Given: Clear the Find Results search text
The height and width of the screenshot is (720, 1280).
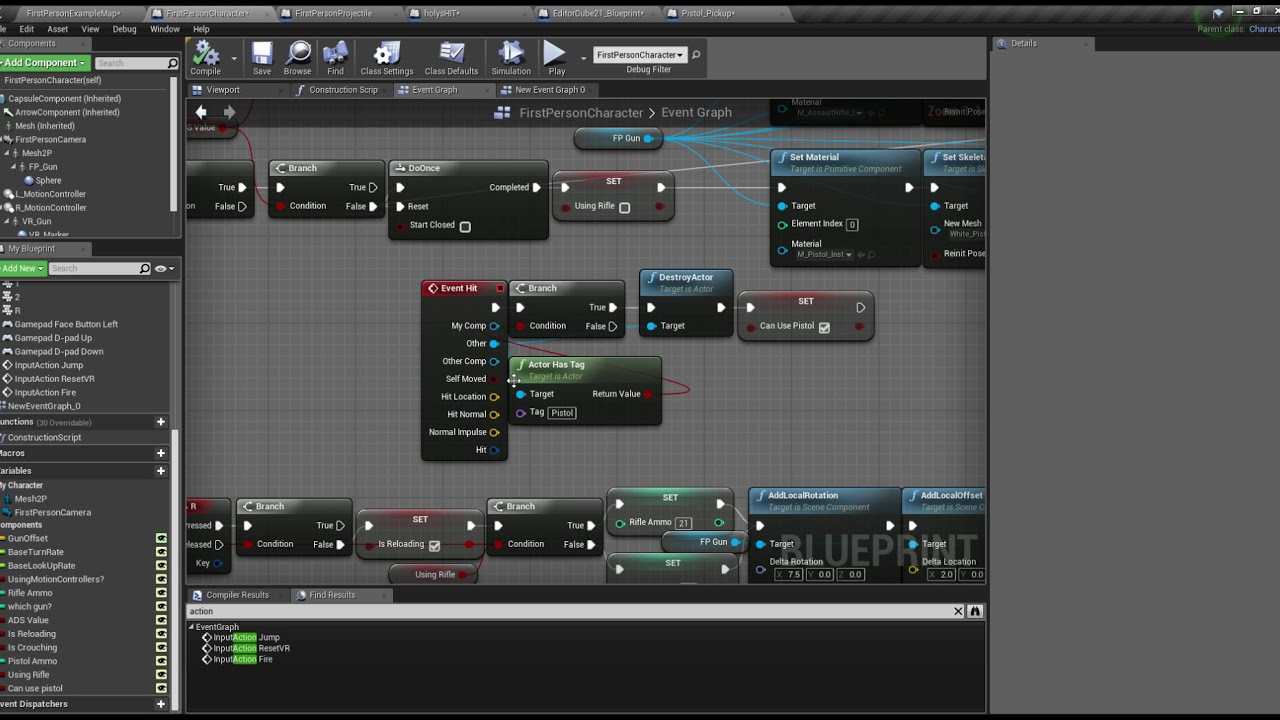Looking at the screenshot, I should (x=958, y=611).
